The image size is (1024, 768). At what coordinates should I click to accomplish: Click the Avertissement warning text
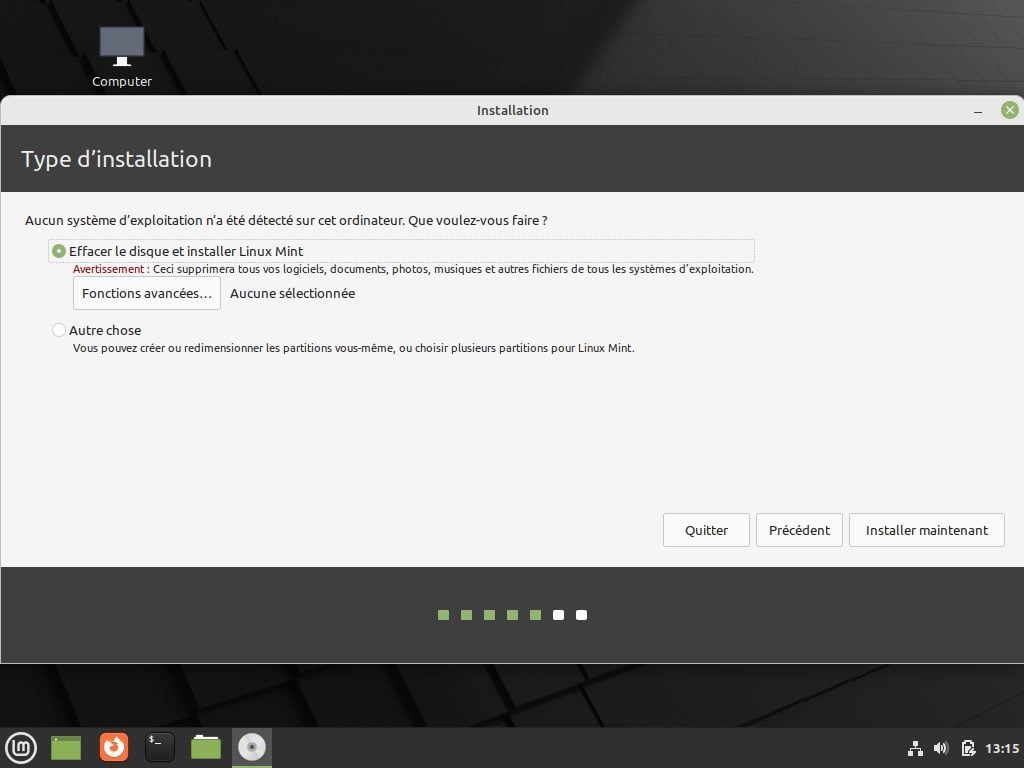click(x=413, y=269)
